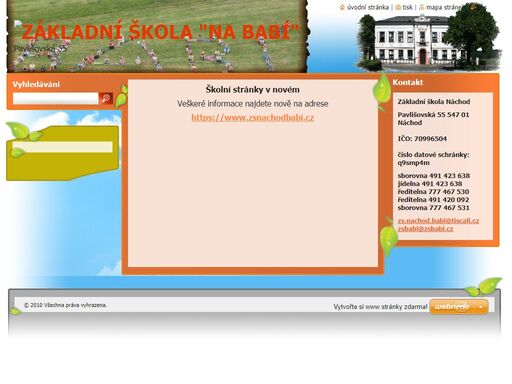The height and width of the screenshot is (384, 512).
Task: Click the Školní stránky v novém heading
Action: click(253, 90)
